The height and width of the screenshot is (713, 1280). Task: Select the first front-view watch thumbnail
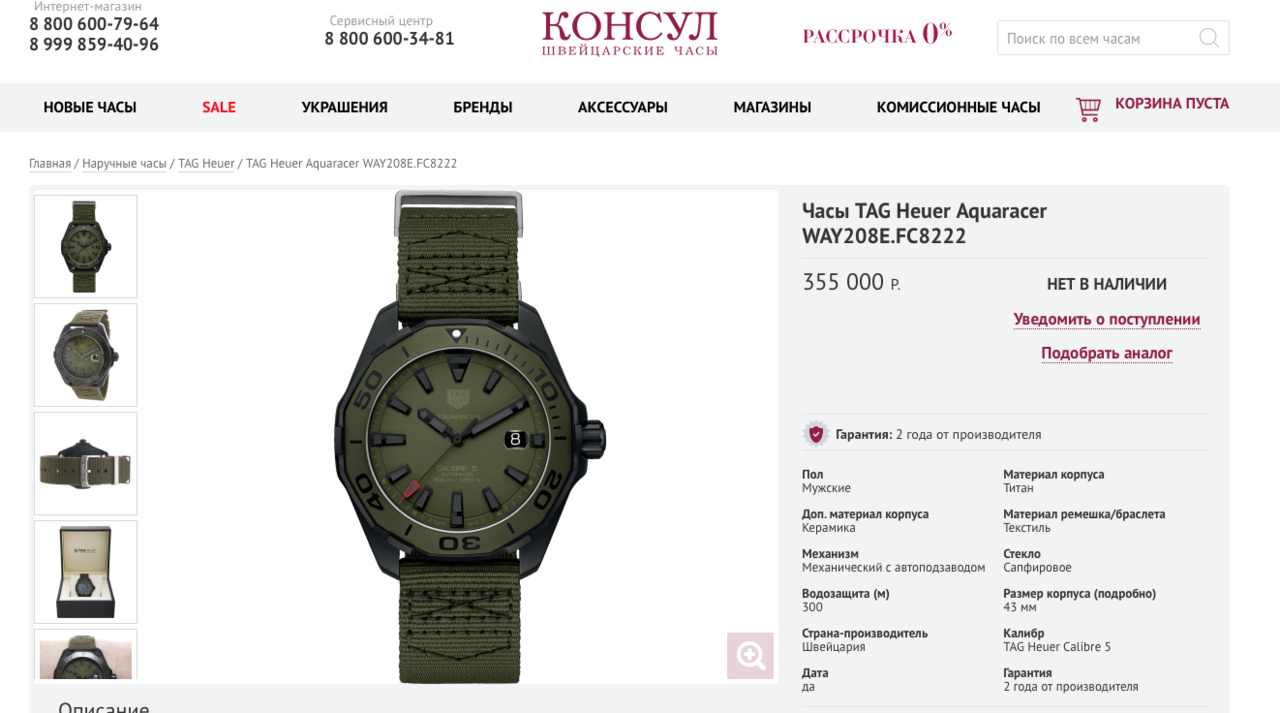[86, 246]
